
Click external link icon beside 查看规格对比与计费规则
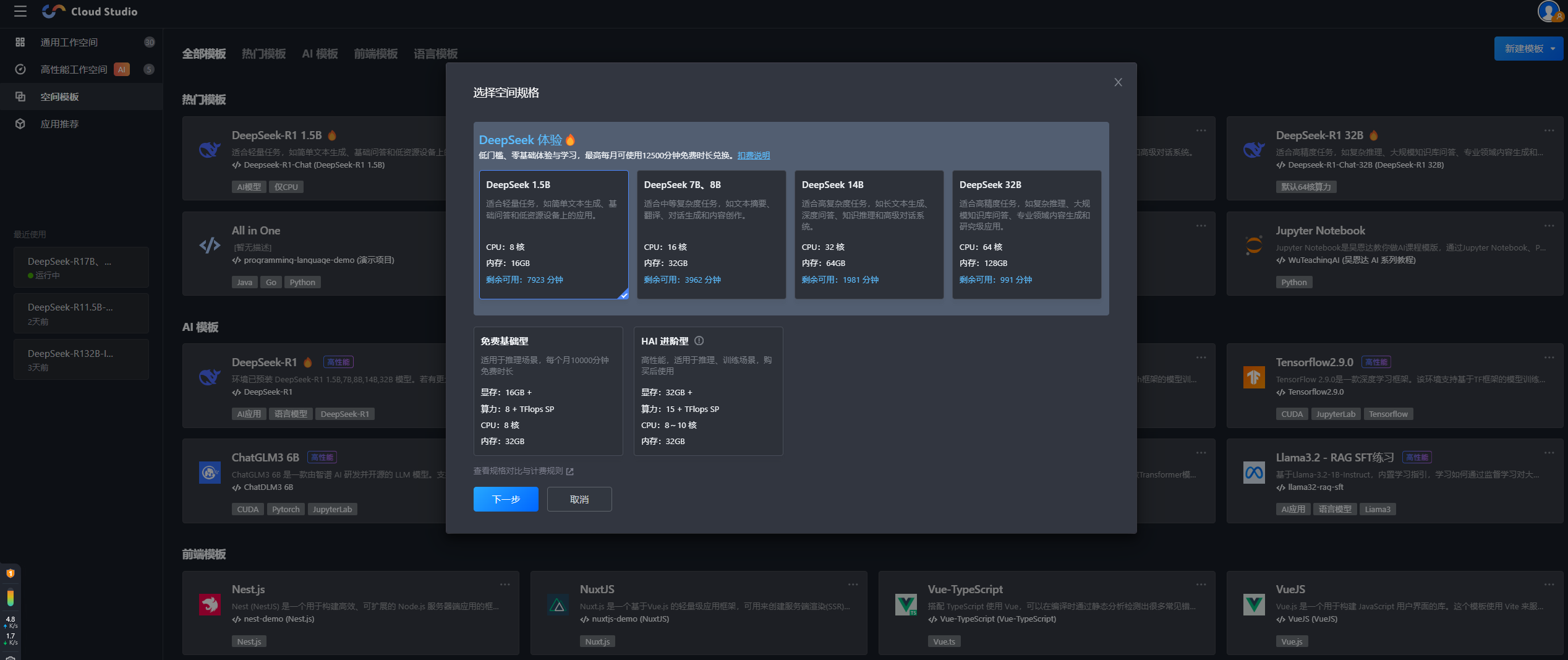pos(570,471)
